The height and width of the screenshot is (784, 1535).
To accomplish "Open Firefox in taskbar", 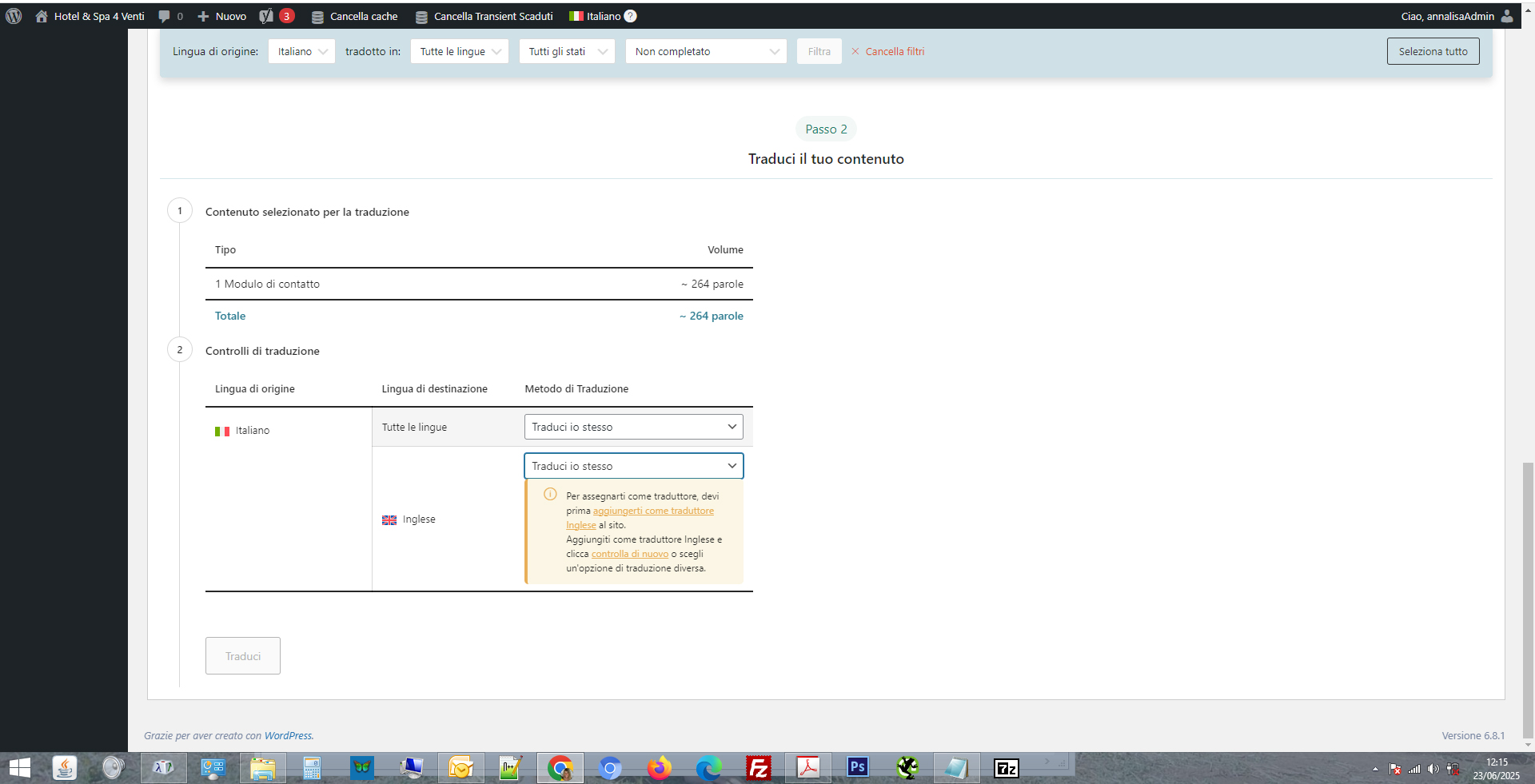I will [x=660, y=768].
